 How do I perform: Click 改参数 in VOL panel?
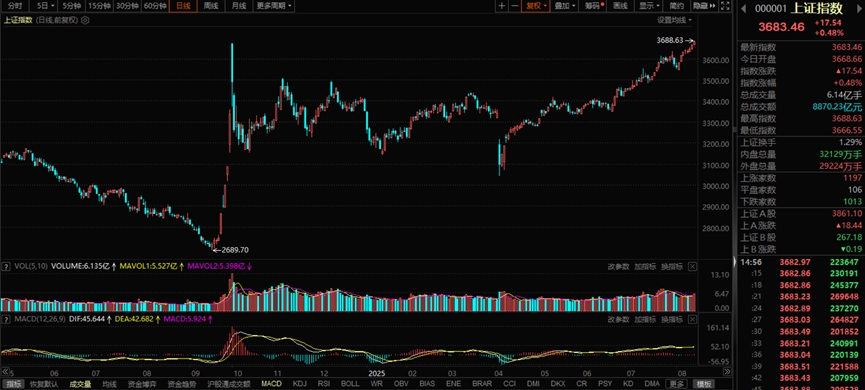tap(619, 266)
